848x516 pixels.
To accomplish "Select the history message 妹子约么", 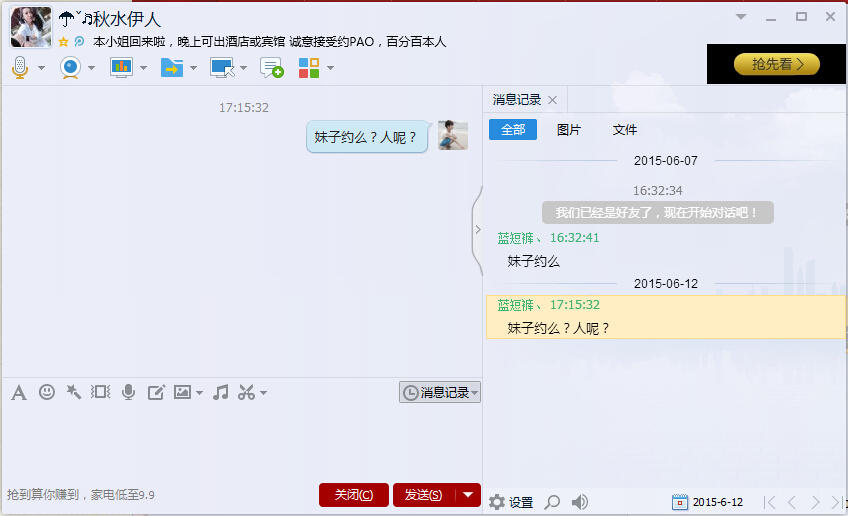I will (533, 261).
